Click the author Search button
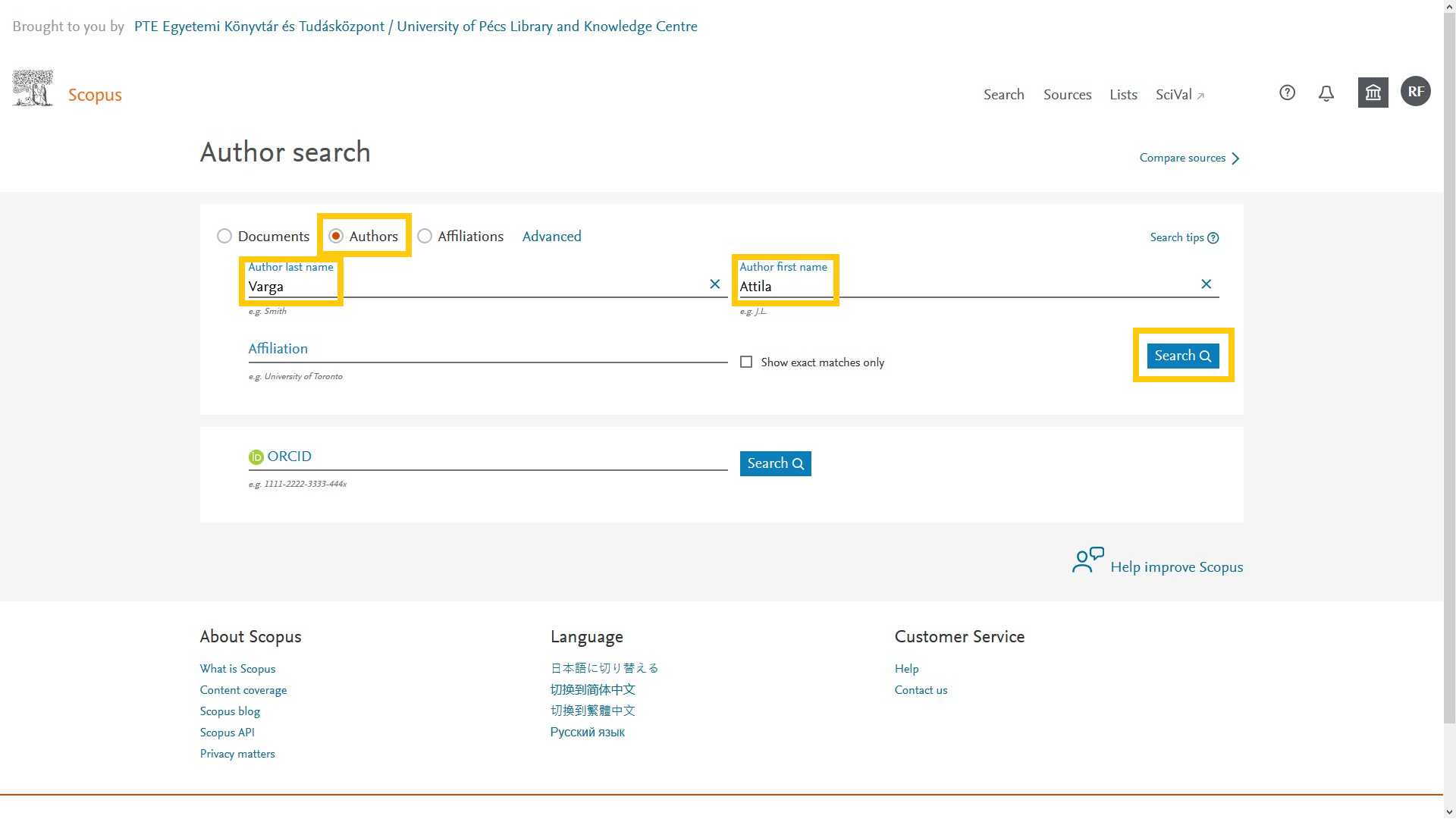The width and height of the screenshot is (1456, 819). click(x=1182, y=356)
